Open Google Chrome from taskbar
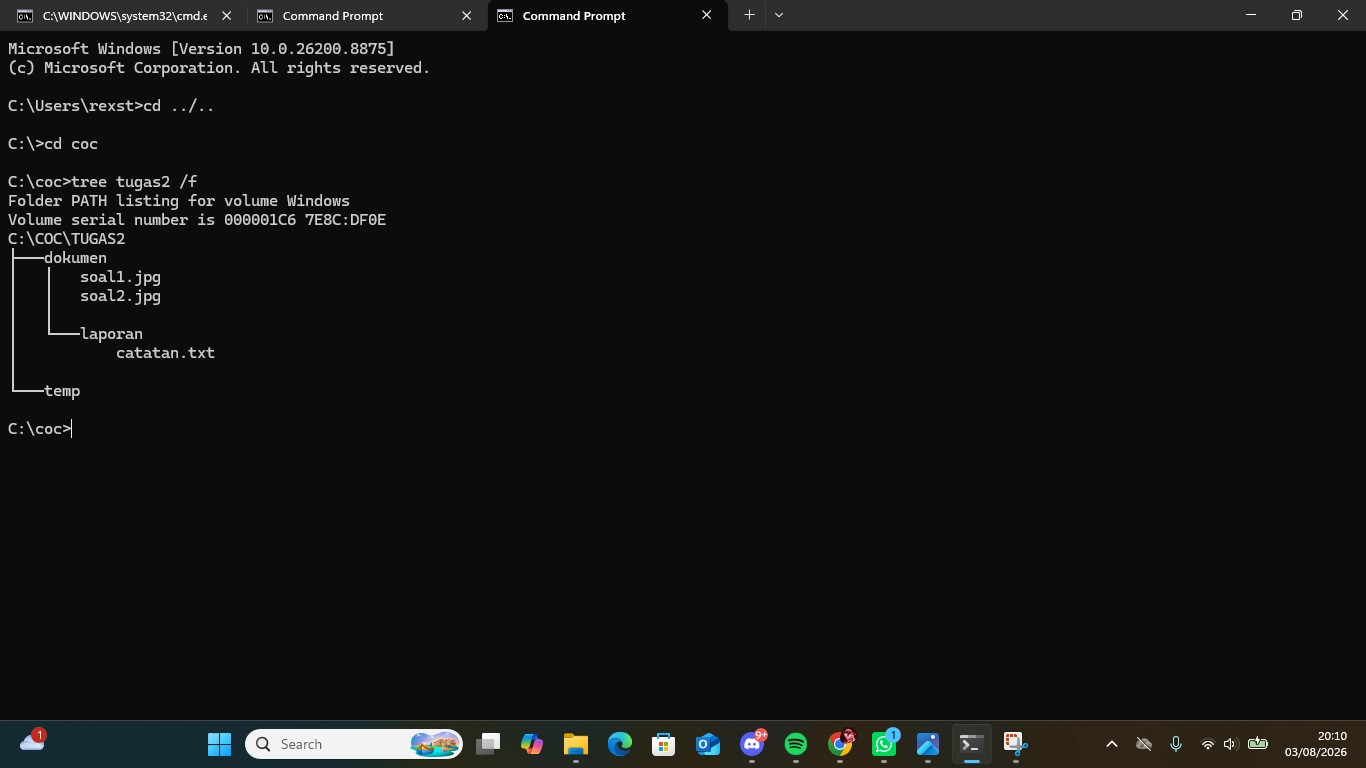This screenshot has height=768, width=1366. coord(840,744)
